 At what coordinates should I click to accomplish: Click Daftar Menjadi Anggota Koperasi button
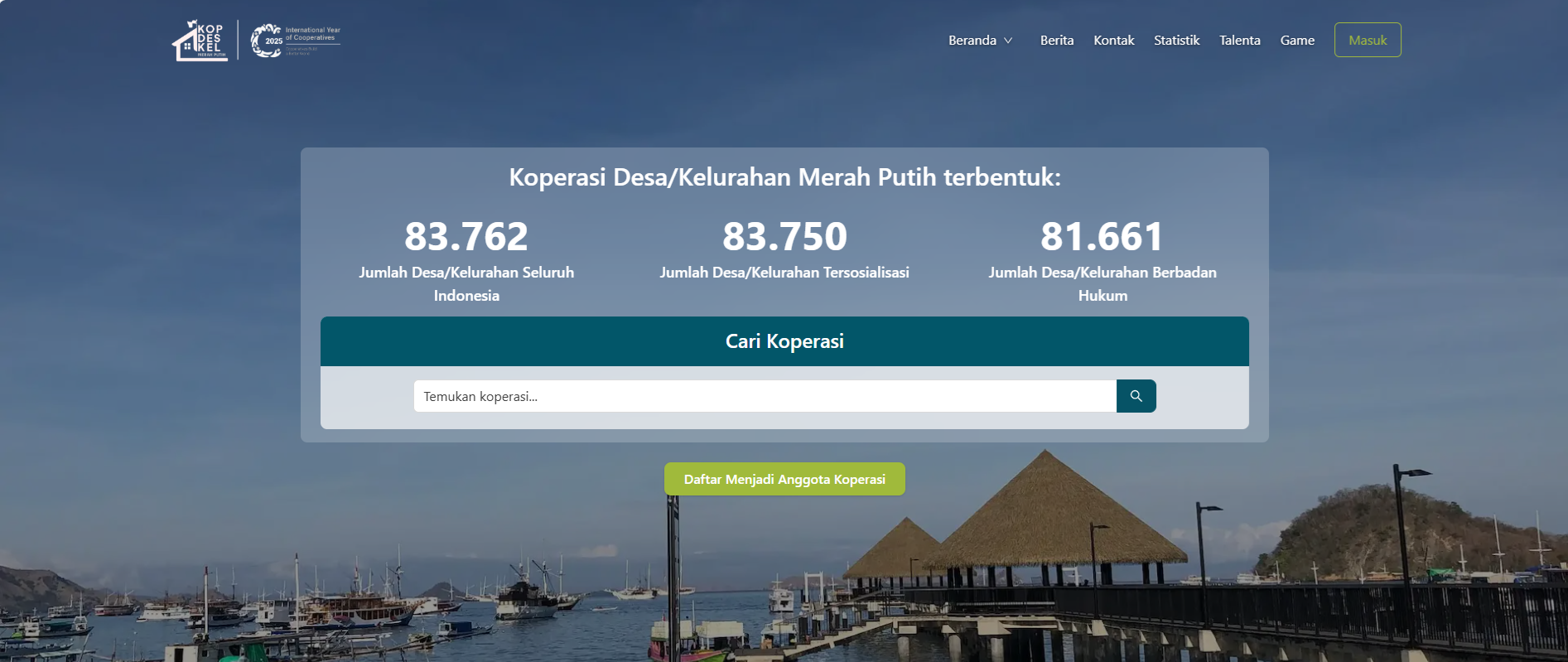coord(784,479)
